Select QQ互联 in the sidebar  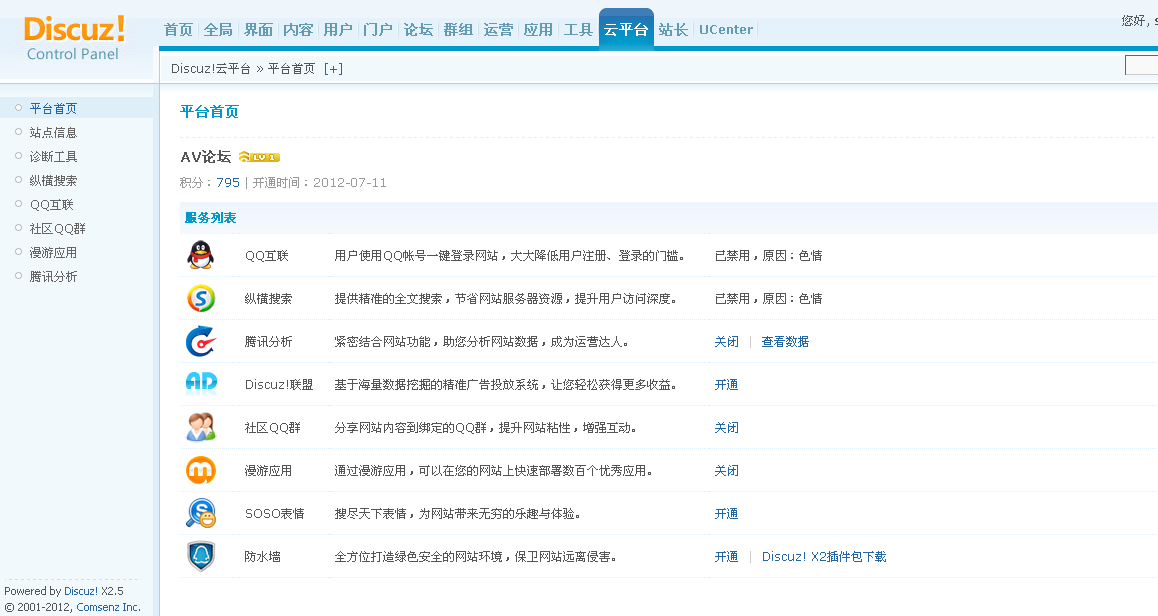click(52, 205)
